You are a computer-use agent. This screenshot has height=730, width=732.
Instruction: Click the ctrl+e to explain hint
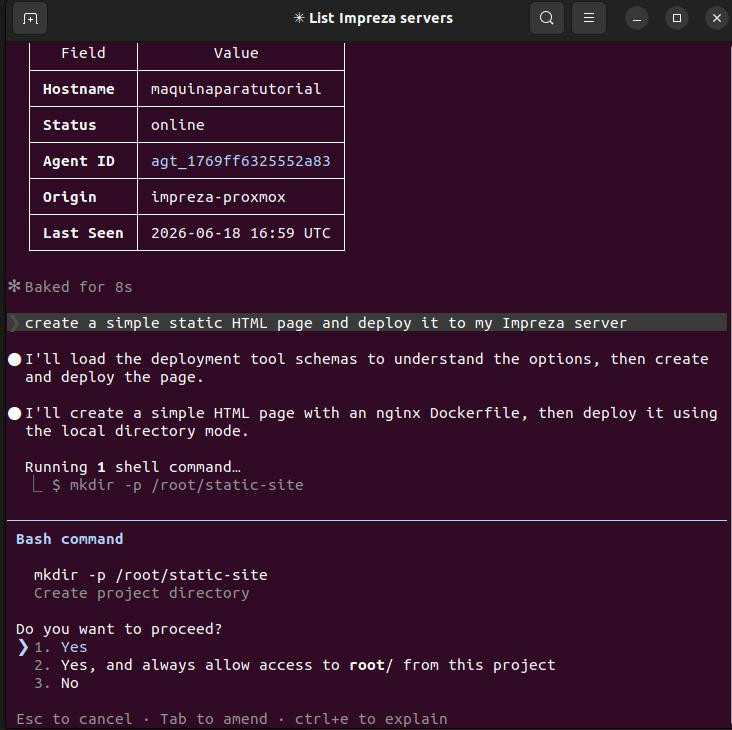pos(371,719)
